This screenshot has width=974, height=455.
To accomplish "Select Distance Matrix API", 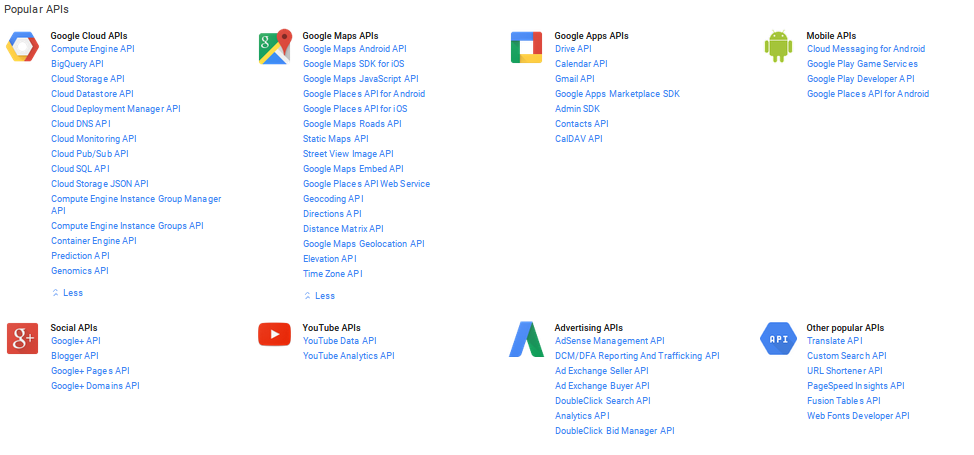I will 344,229.
